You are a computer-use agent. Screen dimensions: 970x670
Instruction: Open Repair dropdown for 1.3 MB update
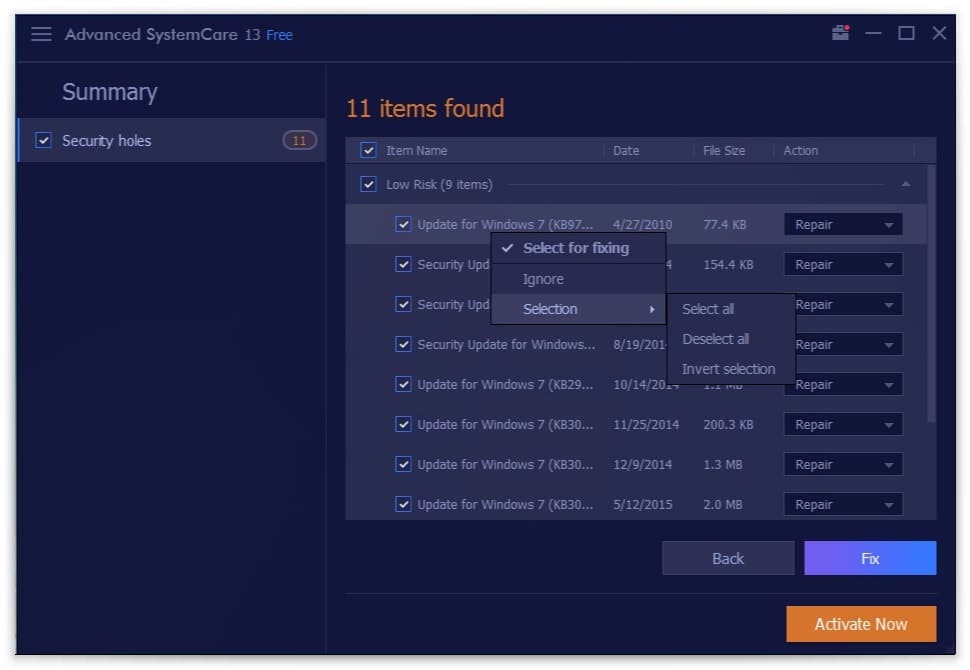[843, 465]
